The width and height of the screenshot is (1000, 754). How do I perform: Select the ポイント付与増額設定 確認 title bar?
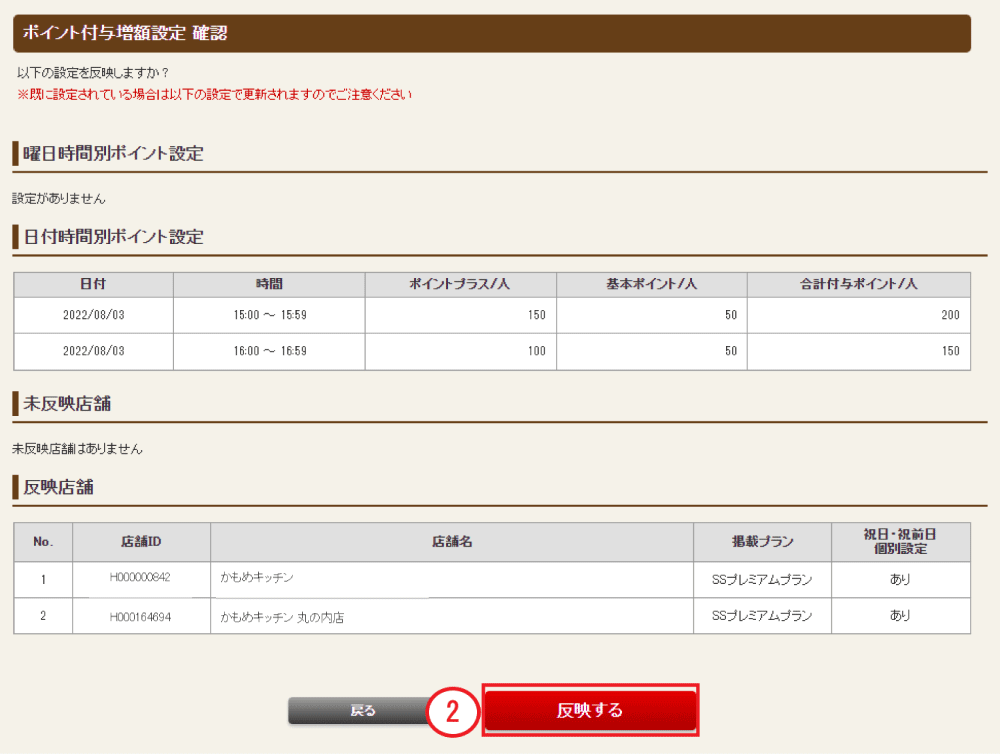(492, 33)
